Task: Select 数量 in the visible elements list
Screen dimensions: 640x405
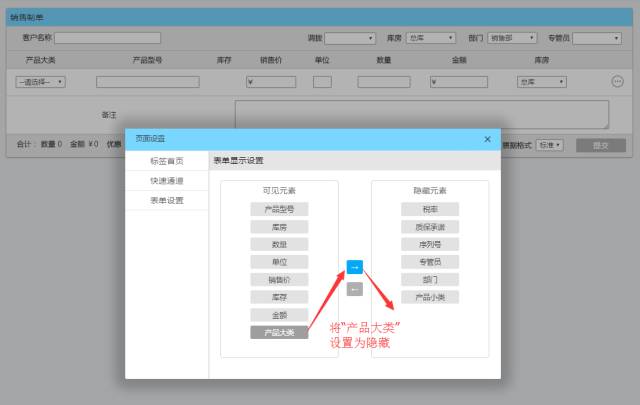Action: click(279, 245)
